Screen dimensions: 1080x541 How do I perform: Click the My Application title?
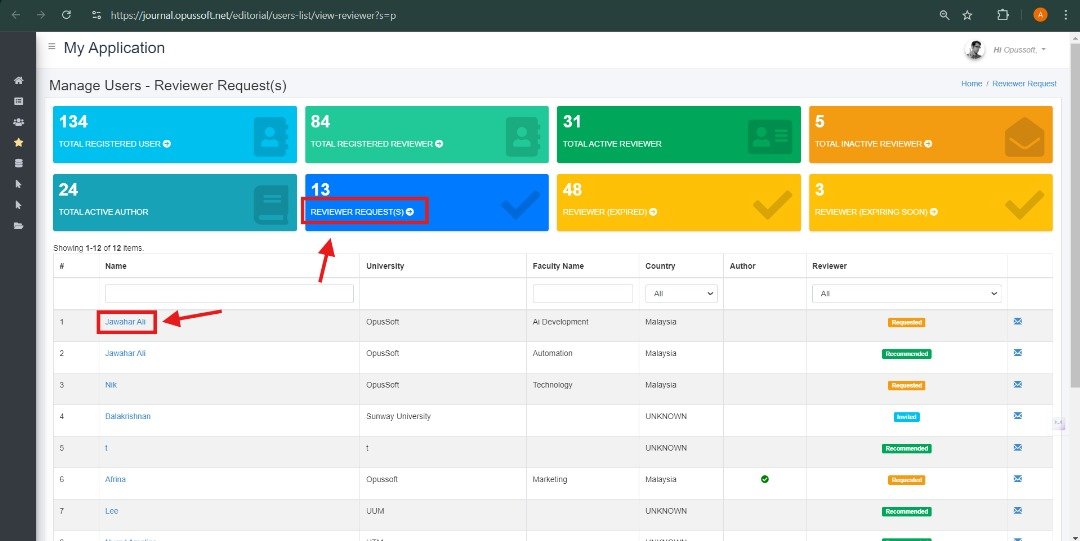[x=114, y=48]
